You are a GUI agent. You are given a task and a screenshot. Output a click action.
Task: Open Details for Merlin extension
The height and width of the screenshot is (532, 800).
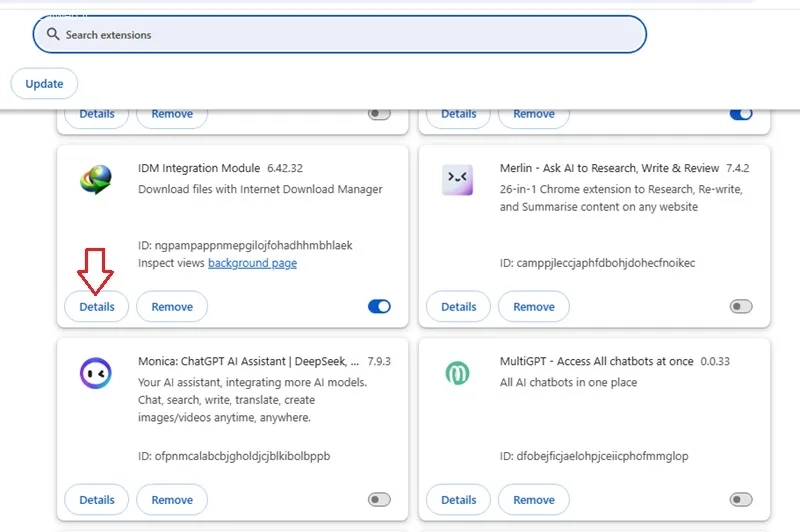pos(458,307)
